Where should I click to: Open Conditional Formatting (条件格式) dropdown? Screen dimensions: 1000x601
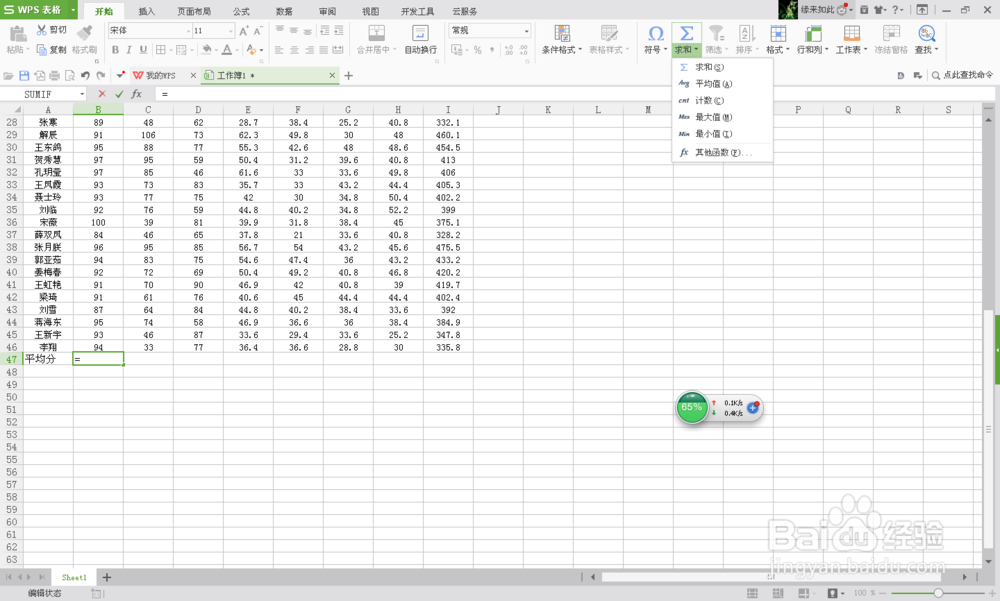[x=562, y=40]
